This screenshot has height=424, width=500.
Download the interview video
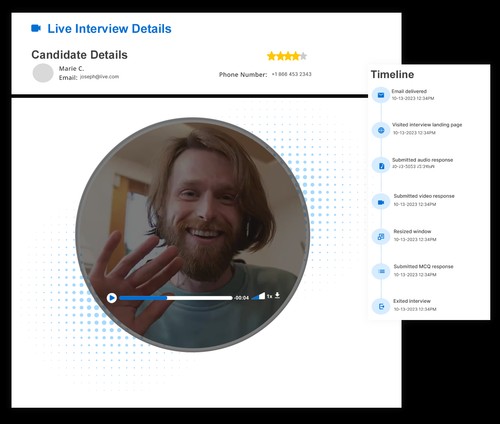point(277,295)
